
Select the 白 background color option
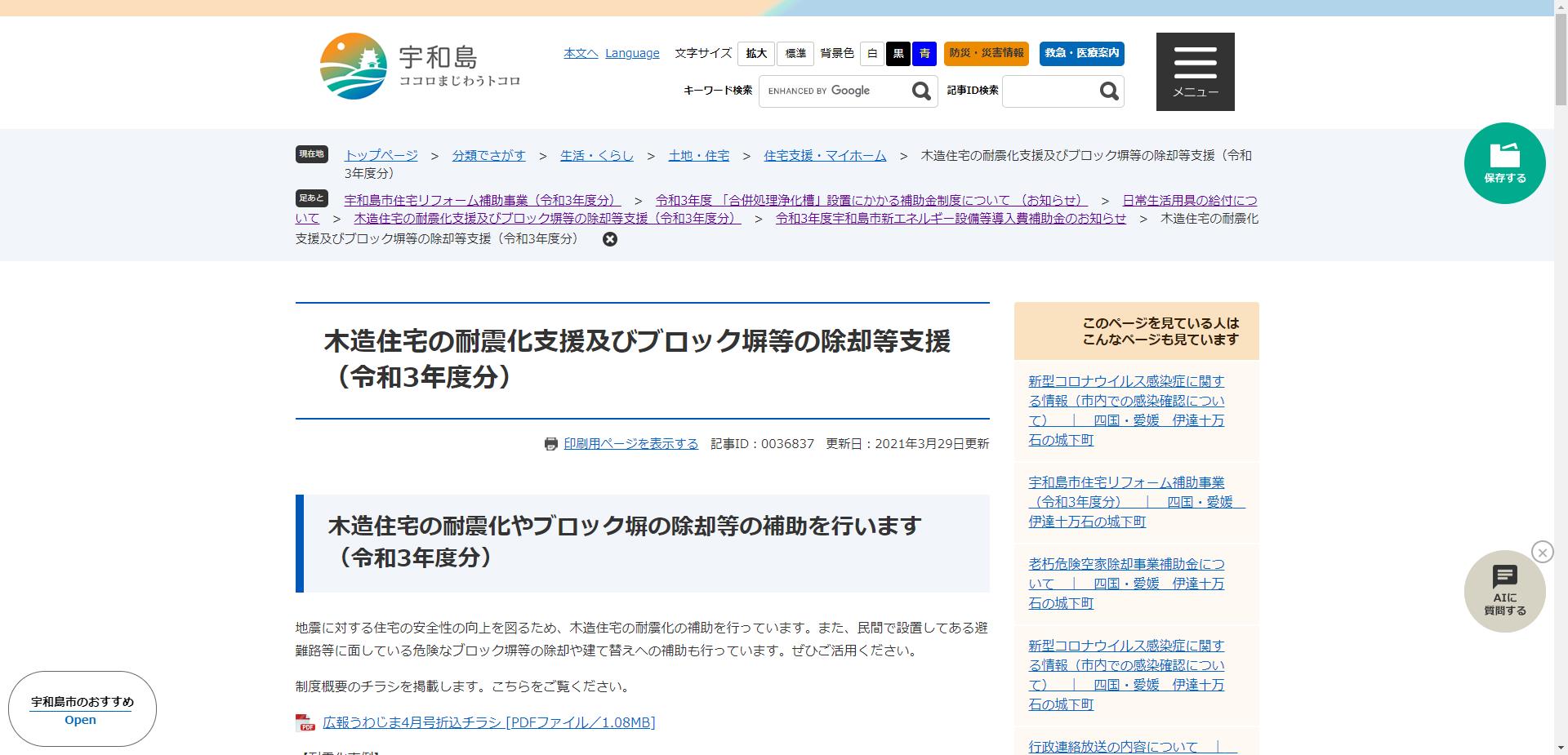[x=872, y=54]
